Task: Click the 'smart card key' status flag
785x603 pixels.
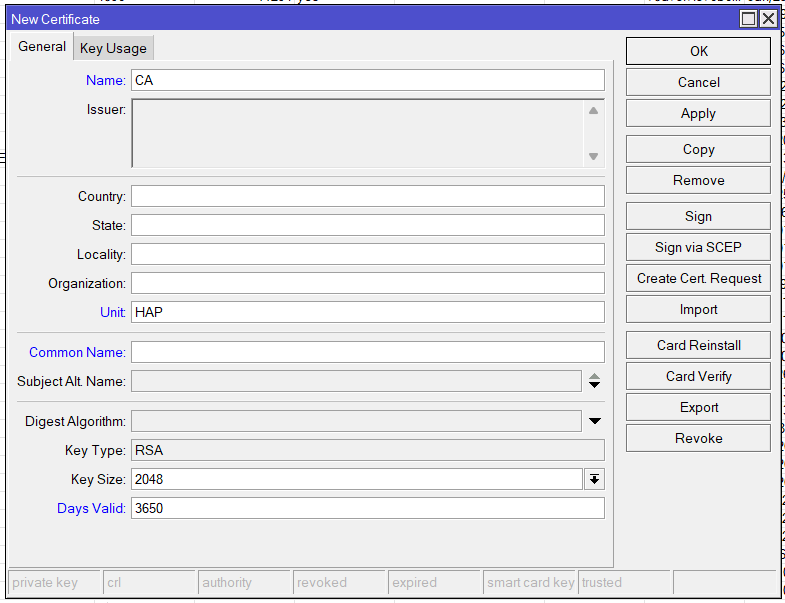Action: [530, 582]
